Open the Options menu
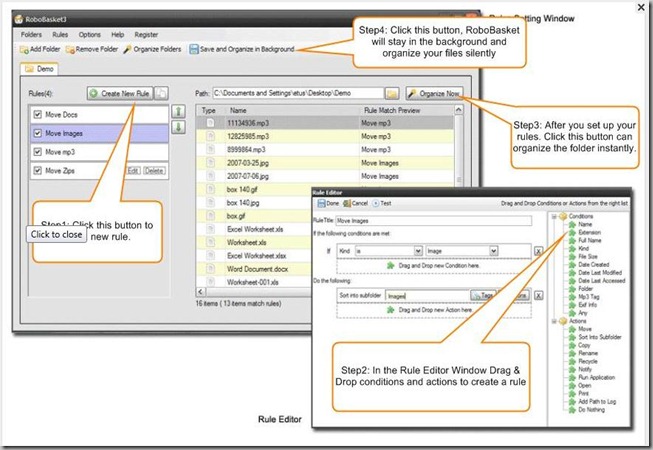This screenshot has width=653, height=450. [x=90, y=35]
